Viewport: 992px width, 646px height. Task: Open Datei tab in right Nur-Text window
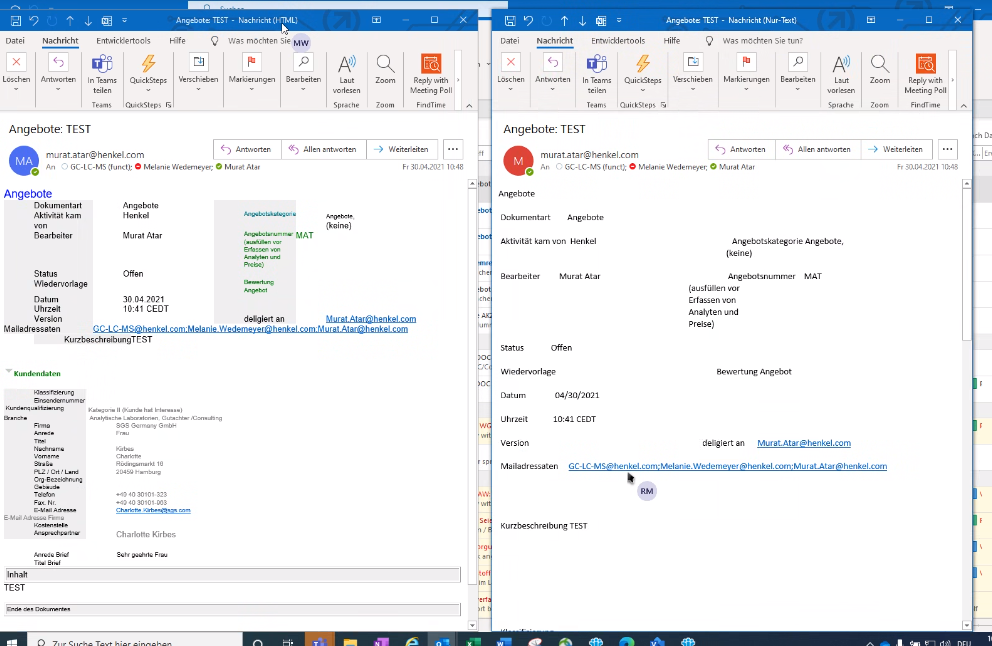pos(510,40)
